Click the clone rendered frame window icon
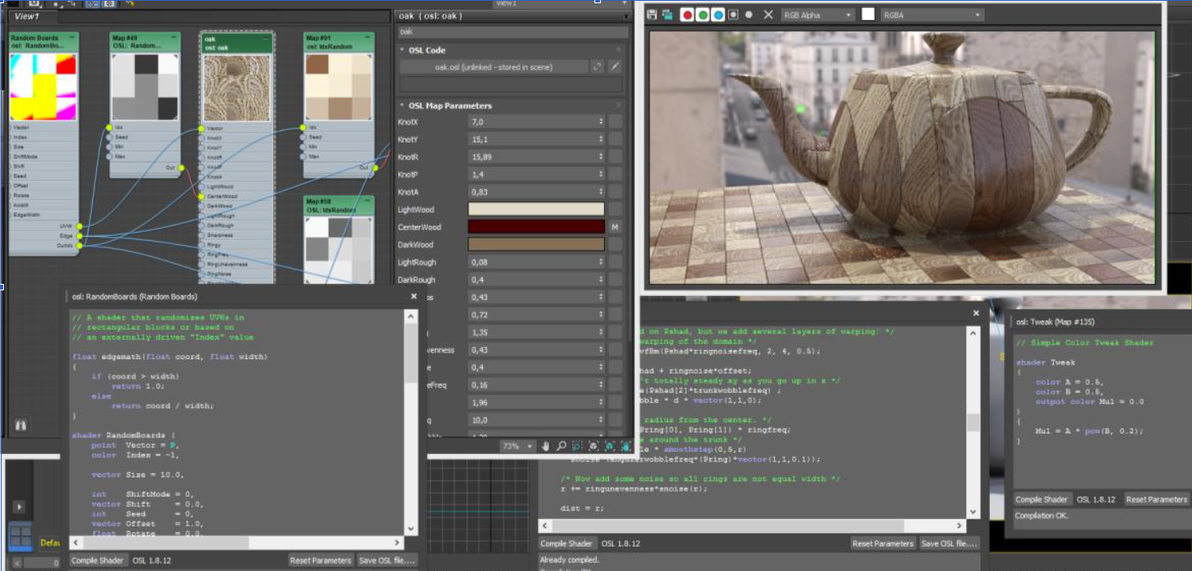 pyautogui.click(x=666, y=15)
